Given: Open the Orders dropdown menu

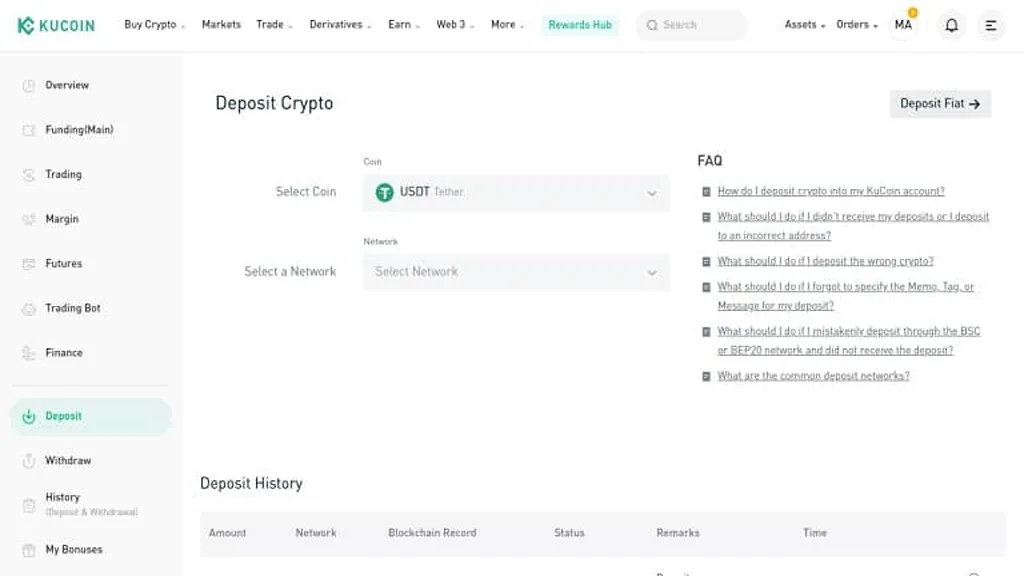Looking at the screenshot, I should (857, 25).
